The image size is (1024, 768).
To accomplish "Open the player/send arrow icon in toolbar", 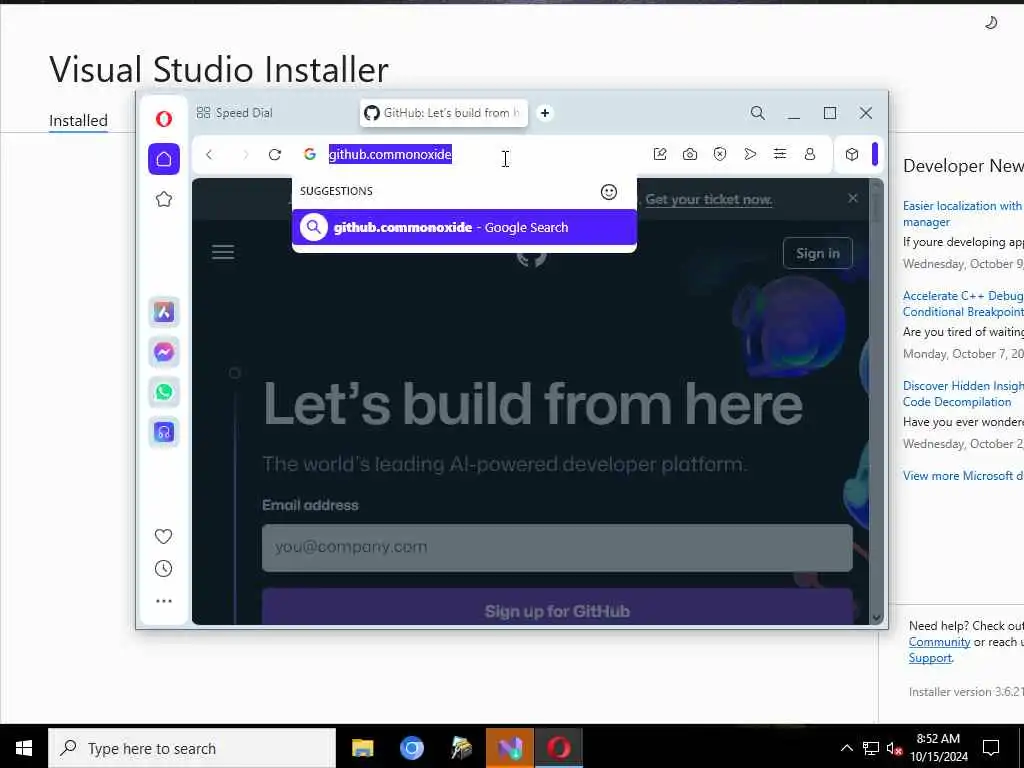I will pos(750,154).
